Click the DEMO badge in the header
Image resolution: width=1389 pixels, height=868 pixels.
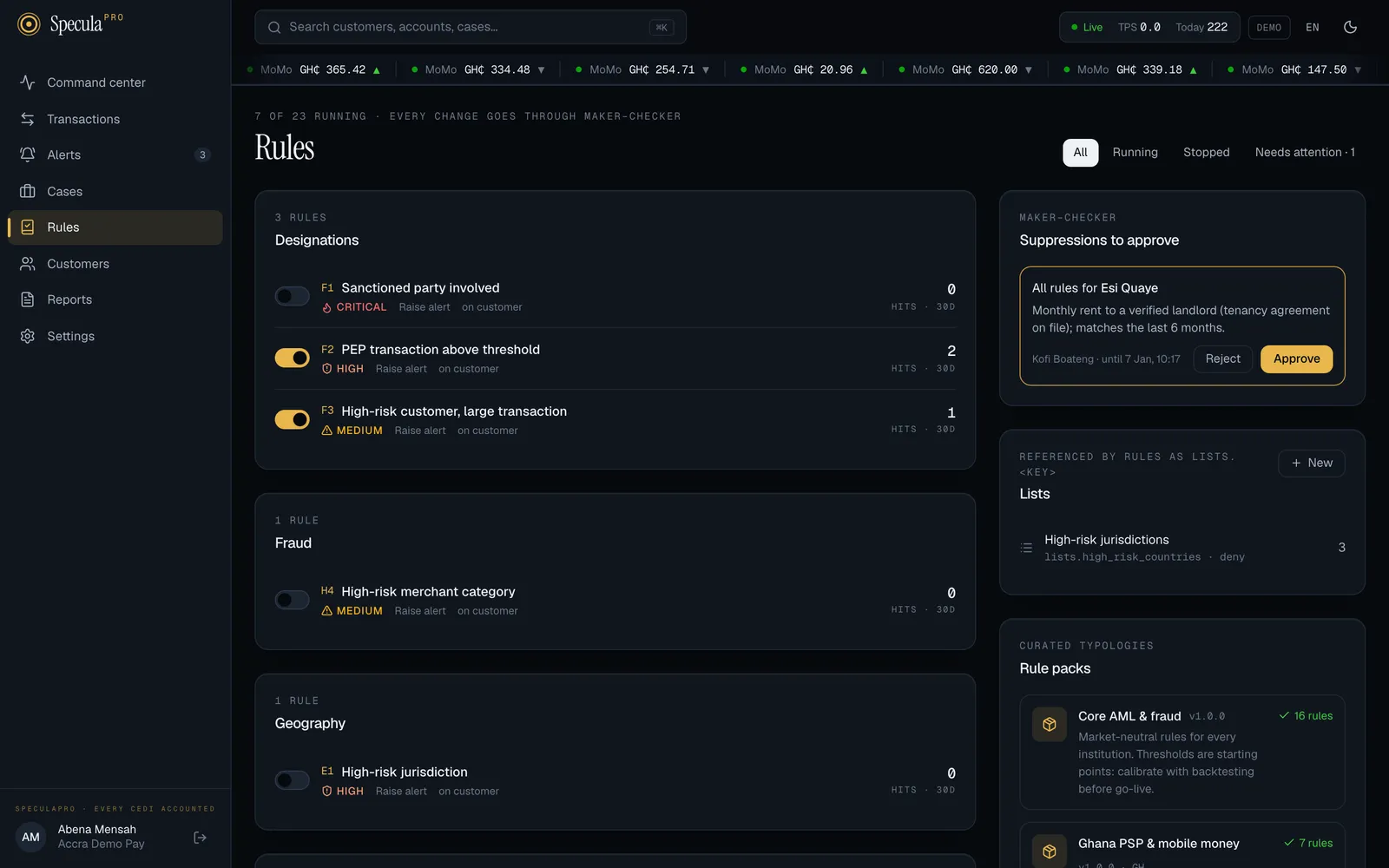(x=1268, y=27)
